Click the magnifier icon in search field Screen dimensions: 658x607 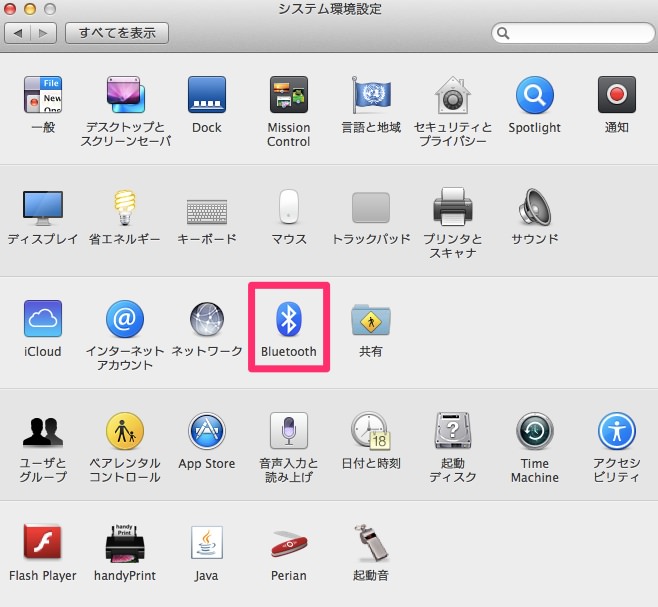[x=503, y=33]
